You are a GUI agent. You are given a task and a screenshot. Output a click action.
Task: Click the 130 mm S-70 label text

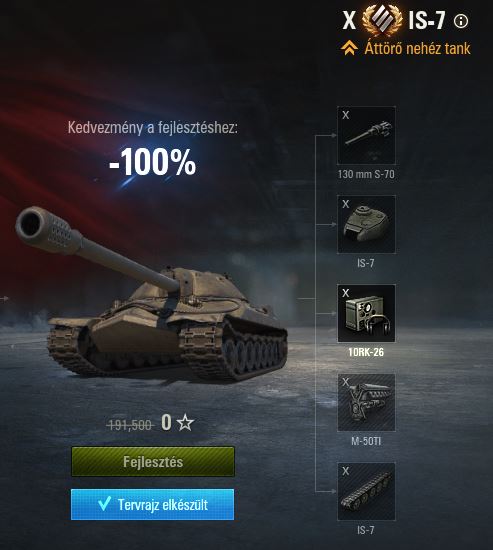click(x=366, y=174)
